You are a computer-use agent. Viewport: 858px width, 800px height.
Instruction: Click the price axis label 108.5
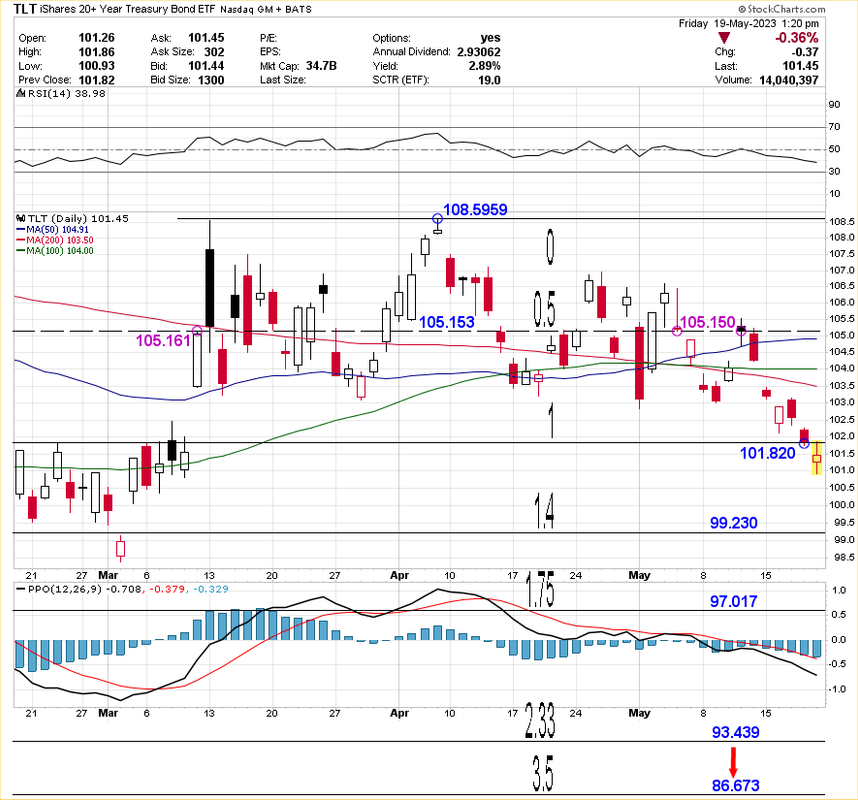click(841, 222)
